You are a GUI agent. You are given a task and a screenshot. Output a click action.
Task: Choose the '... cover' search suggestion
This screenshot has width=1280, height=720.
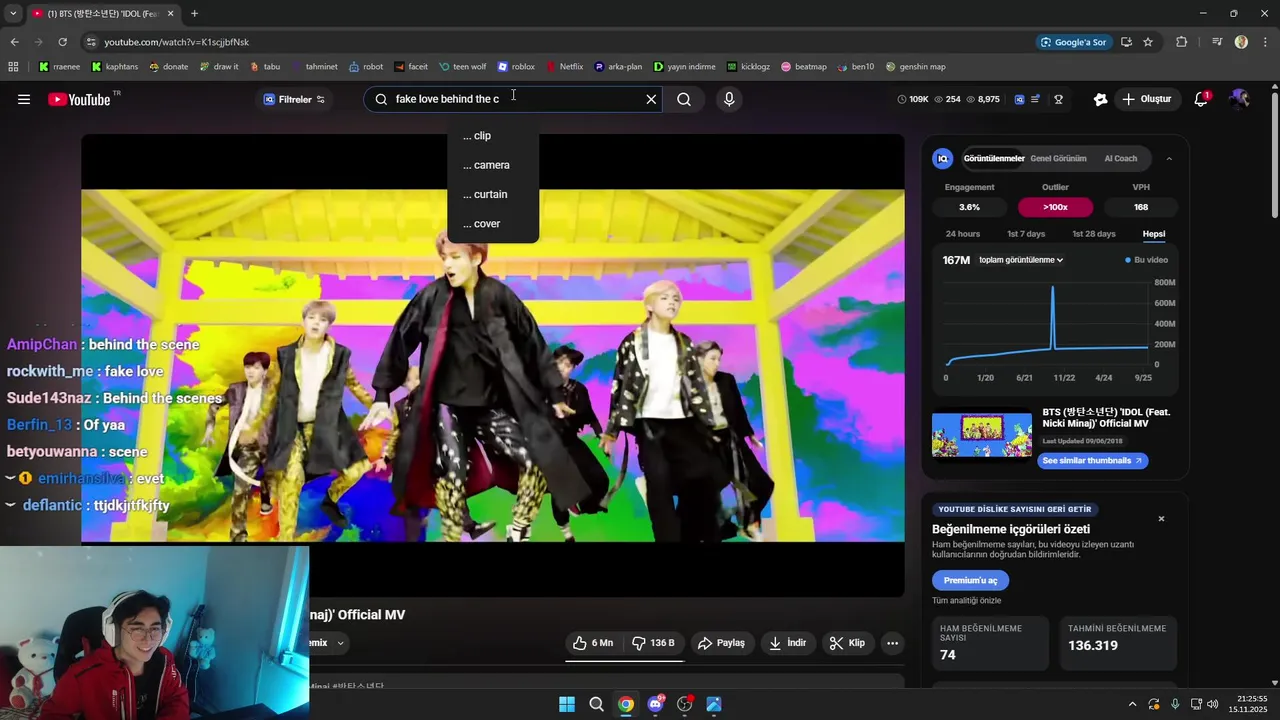click(x=493, y=224)
